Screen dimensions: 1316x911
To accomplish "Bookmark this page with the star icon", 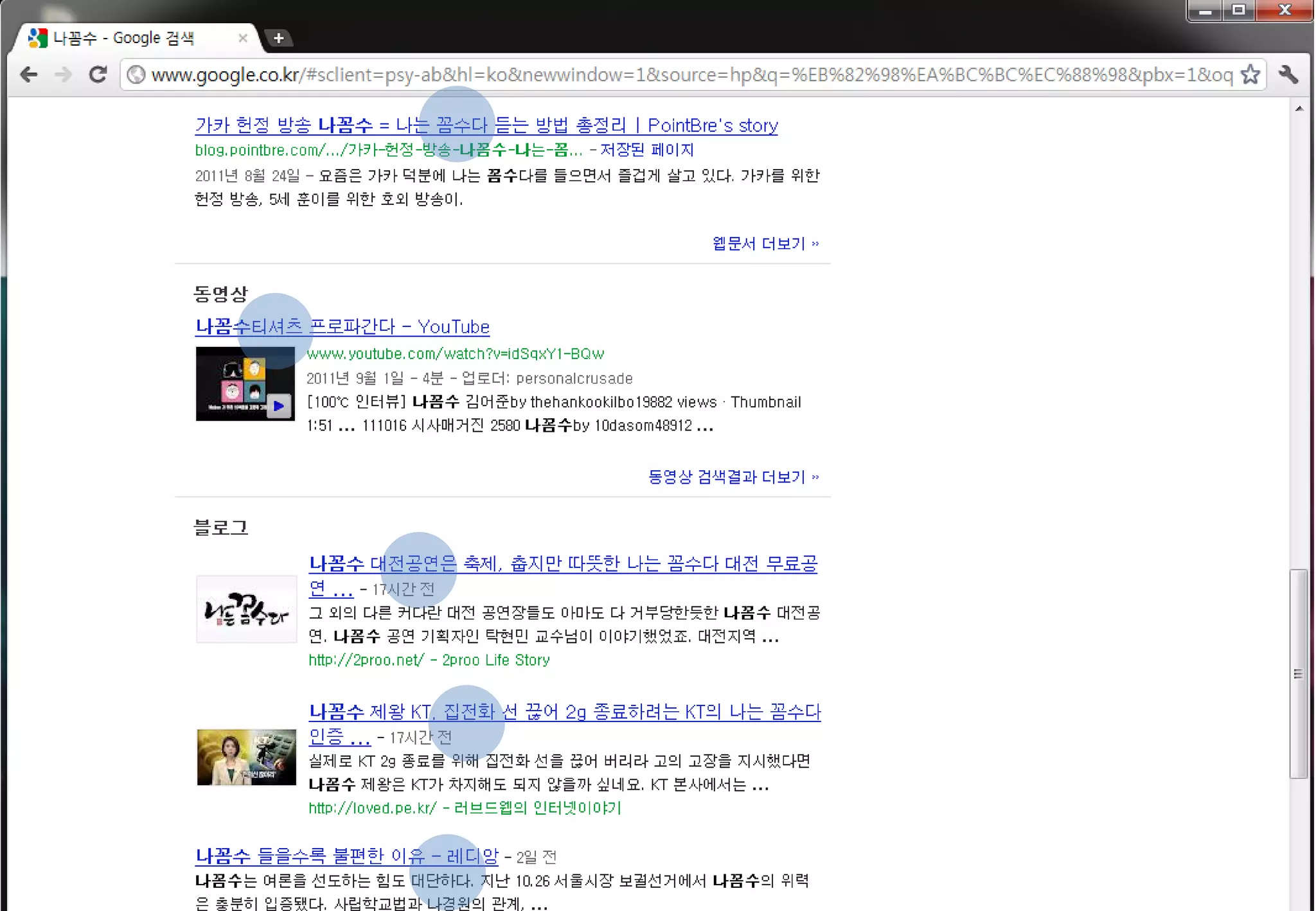I will [x=1250, y=75].
